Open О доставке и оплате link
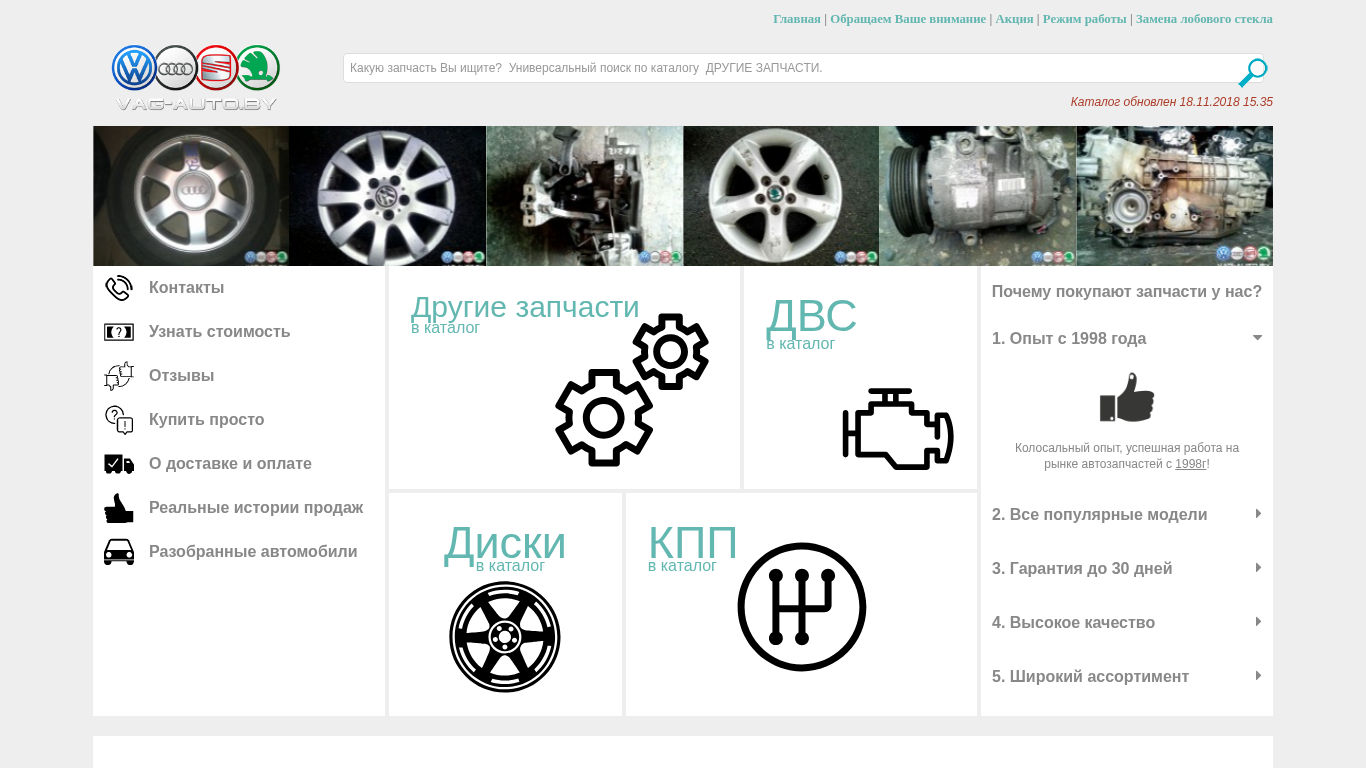 230,464
